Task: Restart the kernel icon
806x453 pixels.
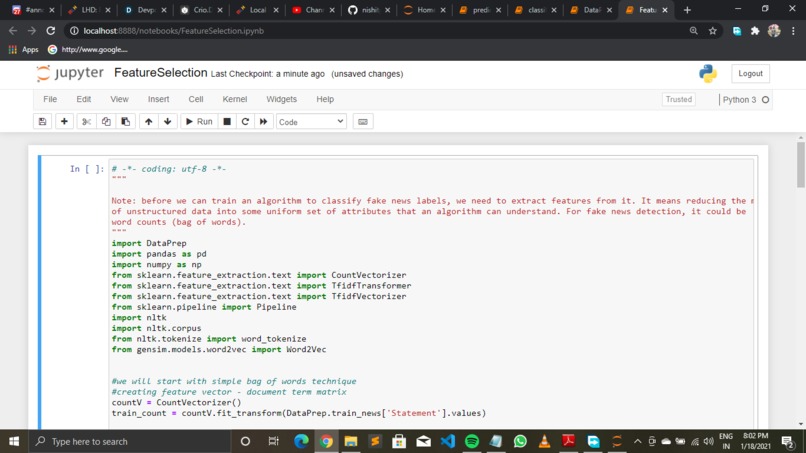Action: coord(245,122)
